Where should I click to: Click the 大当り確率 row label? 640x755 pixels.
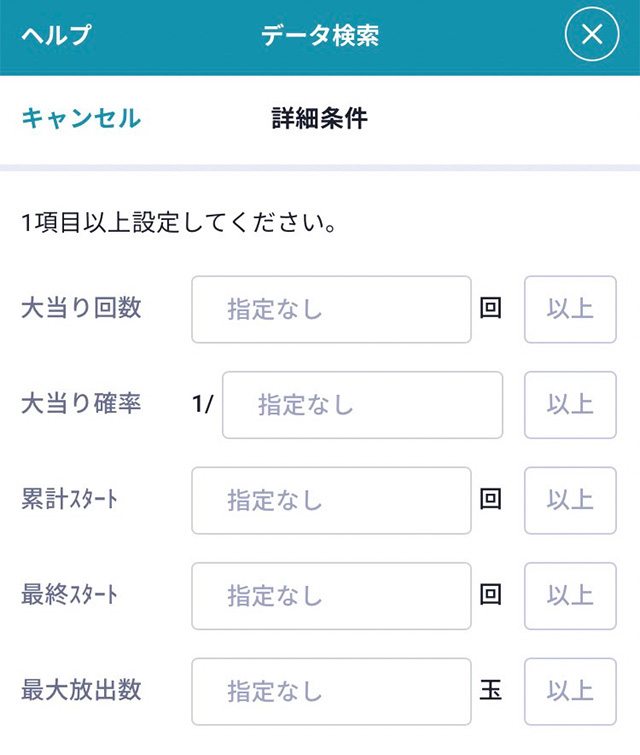pos(81,404)
